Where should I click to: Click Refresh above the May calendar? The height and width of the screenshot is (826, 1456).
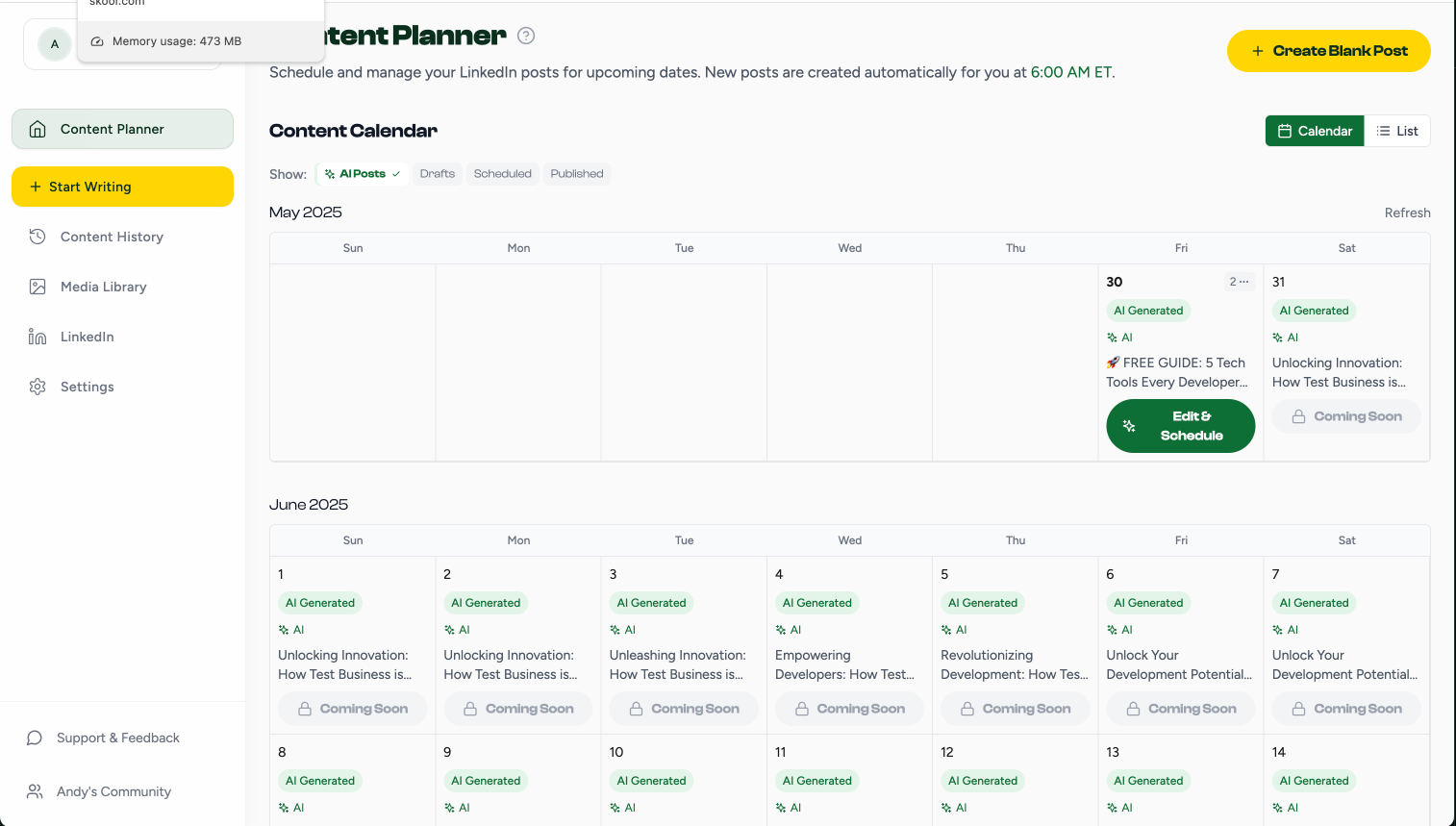pos(1407,212)
